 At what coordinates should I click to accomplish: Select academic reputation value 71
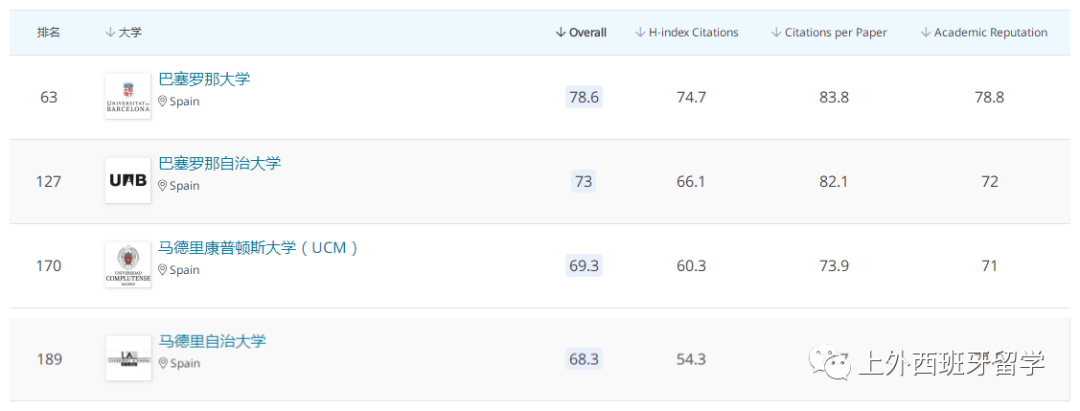point(989,266)
